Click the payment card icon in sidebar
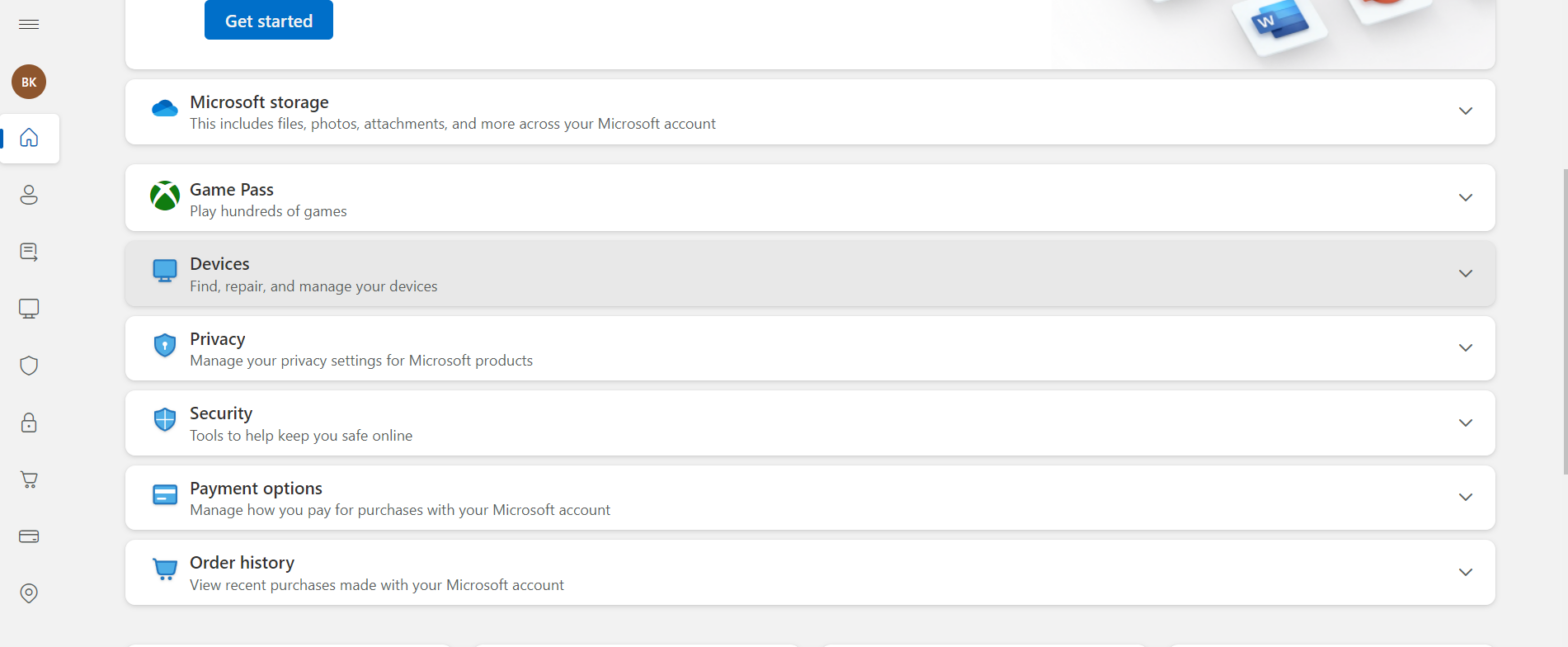Viewport: 1568px width, 647px height. (x=29, y=537)
